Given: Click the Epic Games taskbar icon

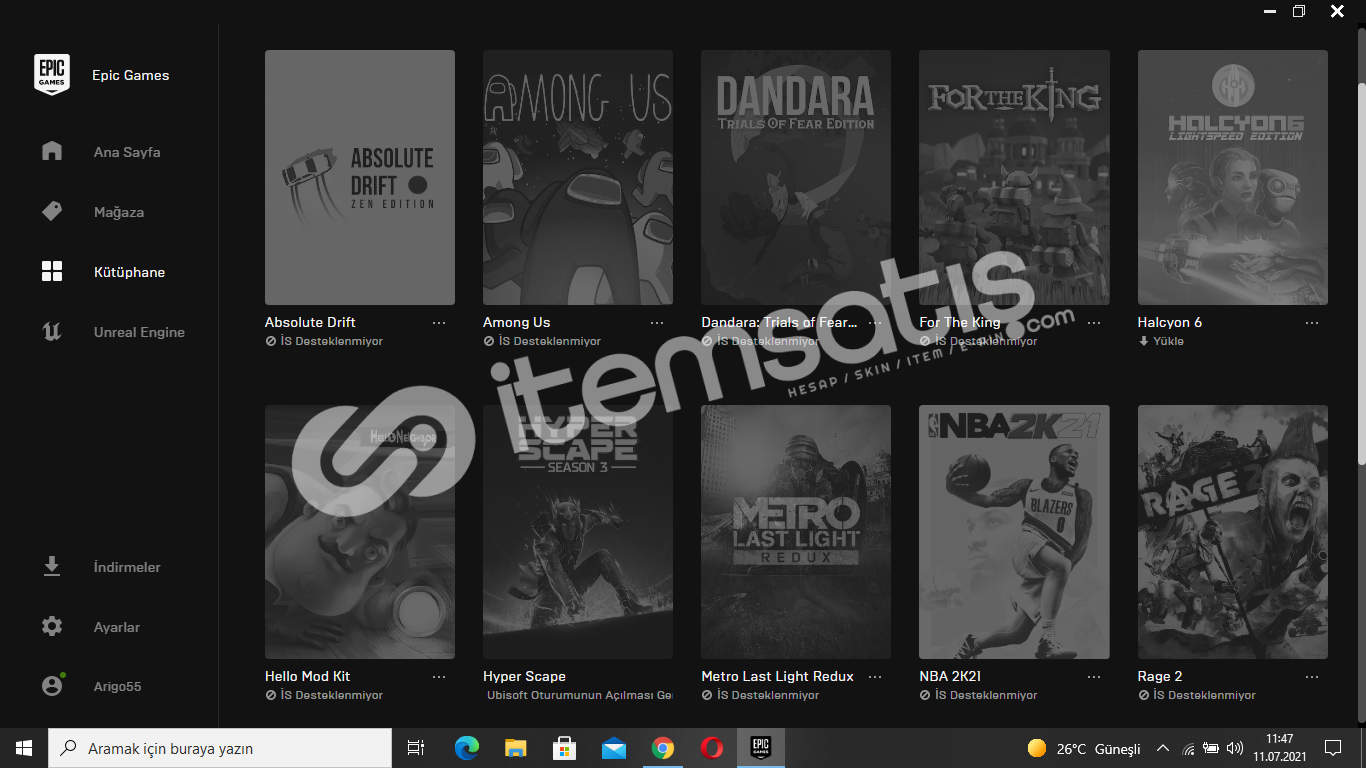Looking at the screenshot, I should (760, 747).
